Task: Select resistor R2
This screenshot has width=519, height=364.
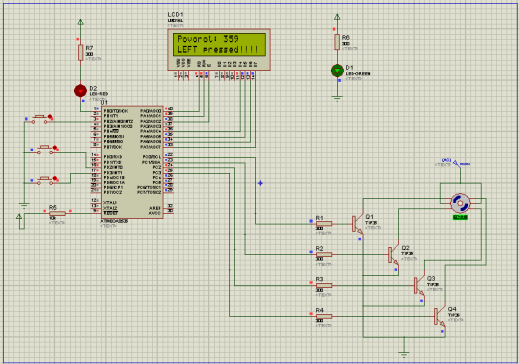Action: (324, 255)
